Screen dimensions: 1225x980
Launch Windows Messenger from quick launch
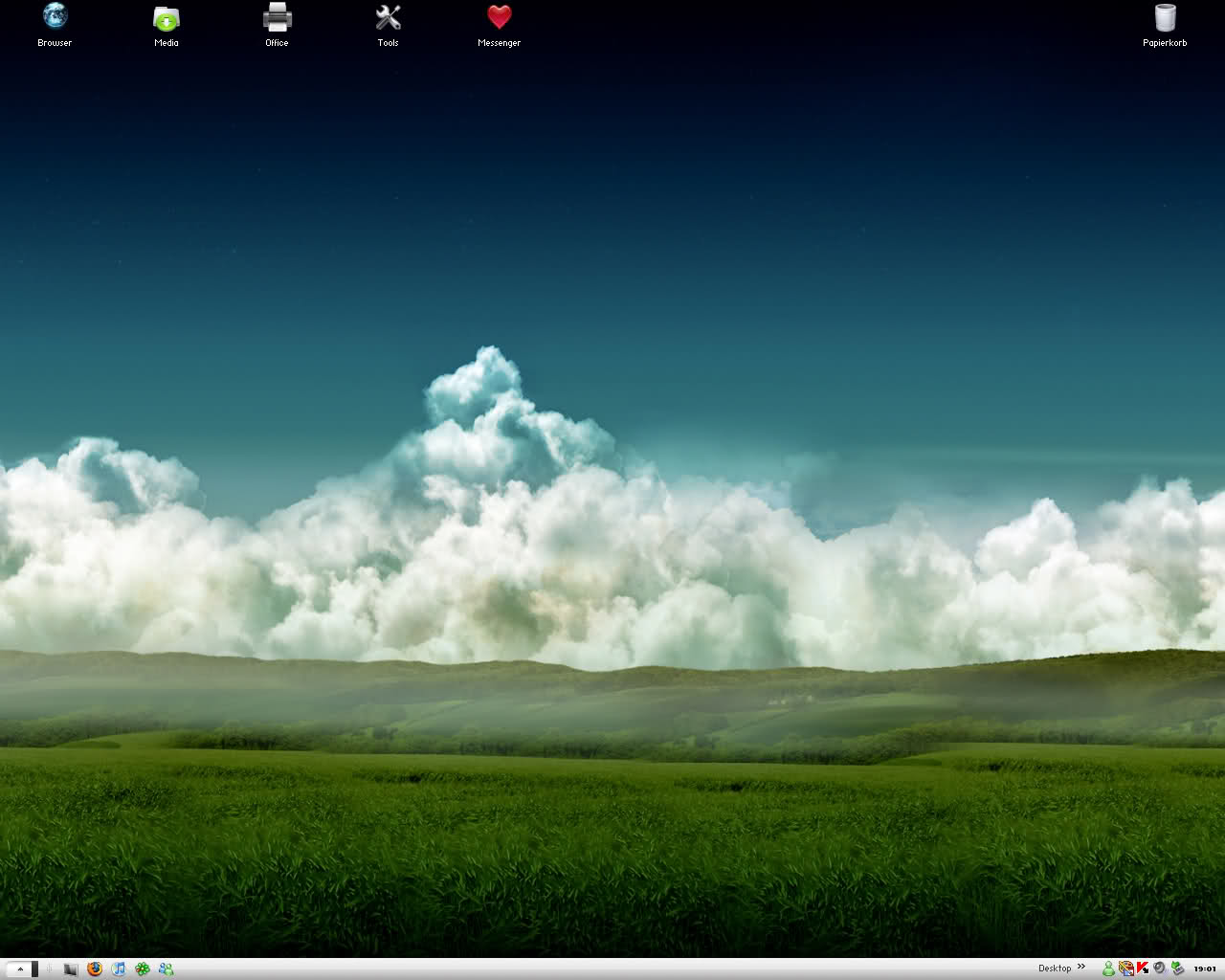(x=166, y=969)
